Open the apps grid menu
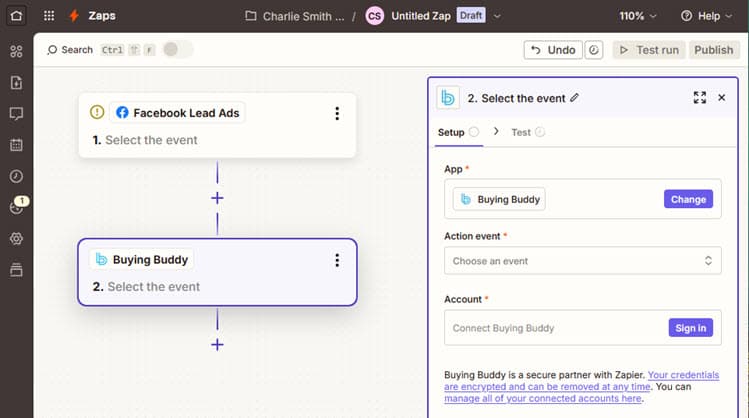The width and height of the screenshot is (749, 418). 49,16
